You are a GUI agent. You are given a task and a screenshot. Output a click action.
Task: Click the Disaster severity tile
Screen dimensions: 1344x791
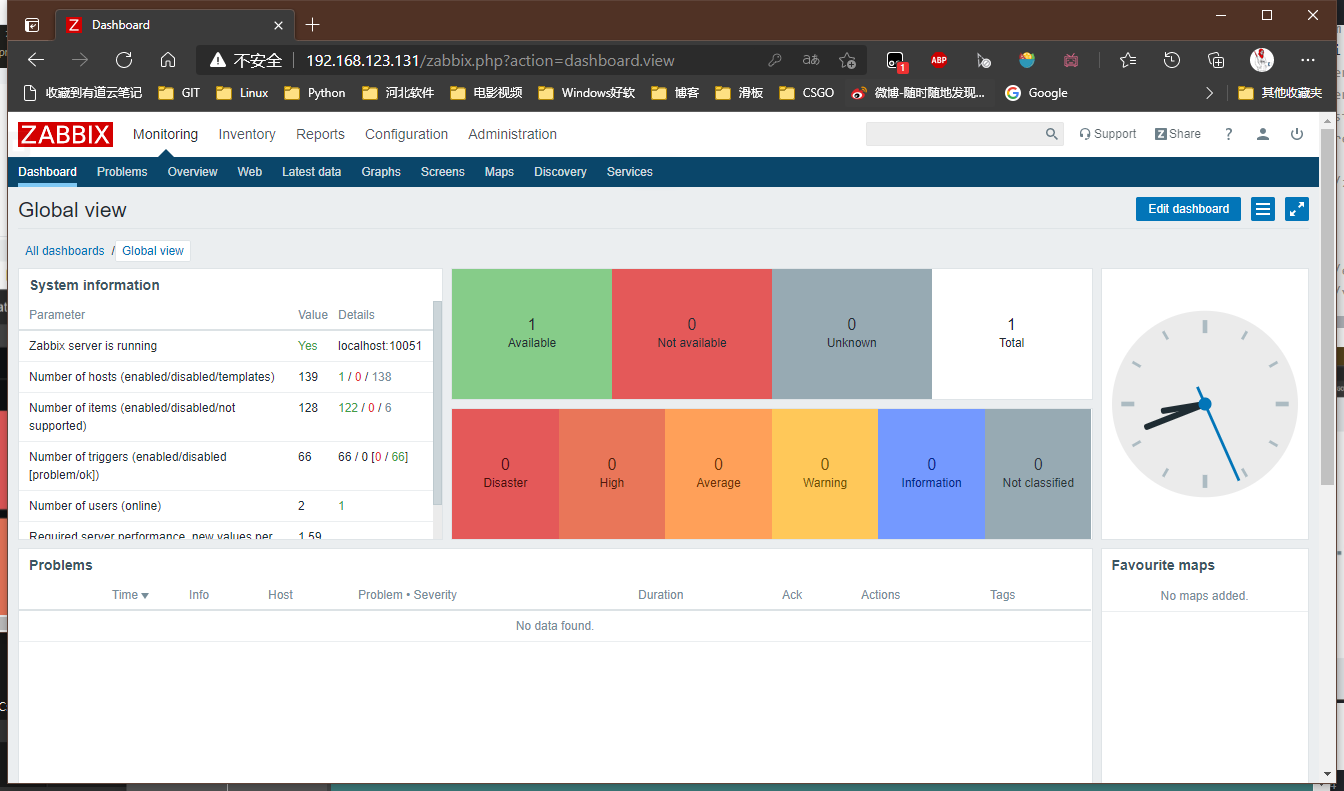505,474
